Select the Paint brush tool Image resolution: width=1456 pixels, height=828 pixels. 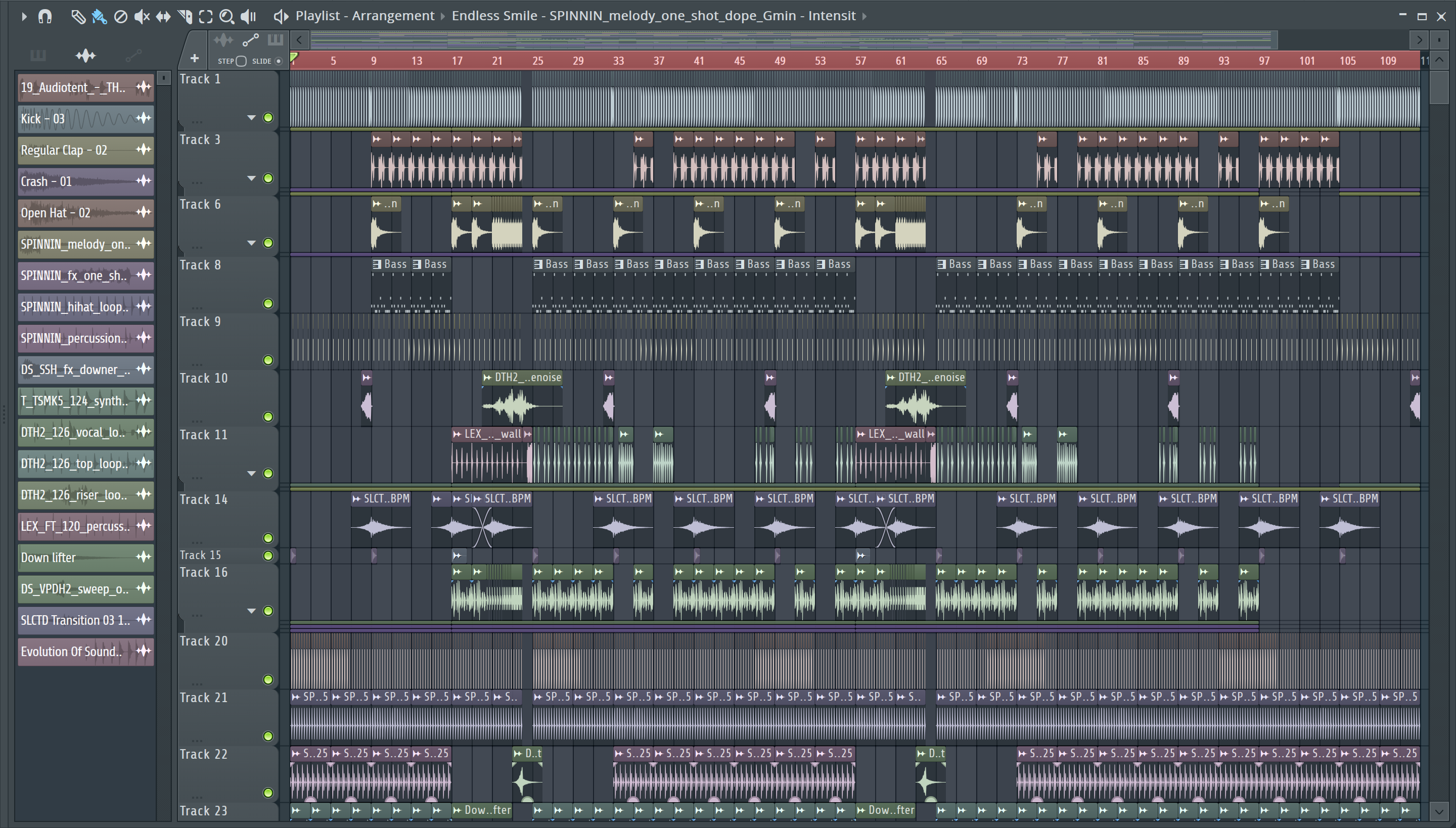[99, 17]
